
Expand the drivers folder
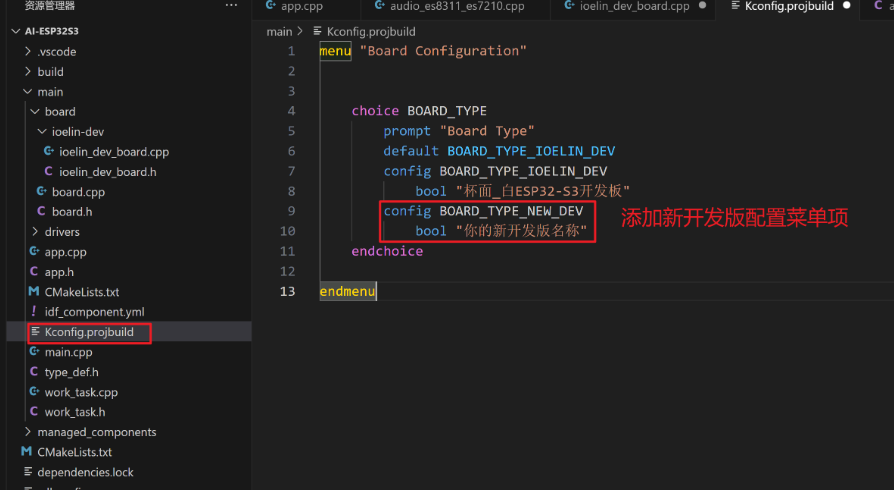pyautogui.click(x=35, y=232)
